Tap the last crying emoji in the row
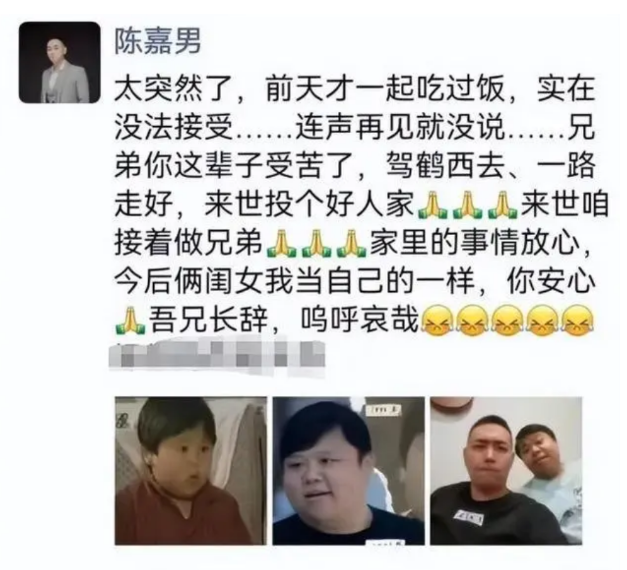Screen dimensions: 627x570 578,320
